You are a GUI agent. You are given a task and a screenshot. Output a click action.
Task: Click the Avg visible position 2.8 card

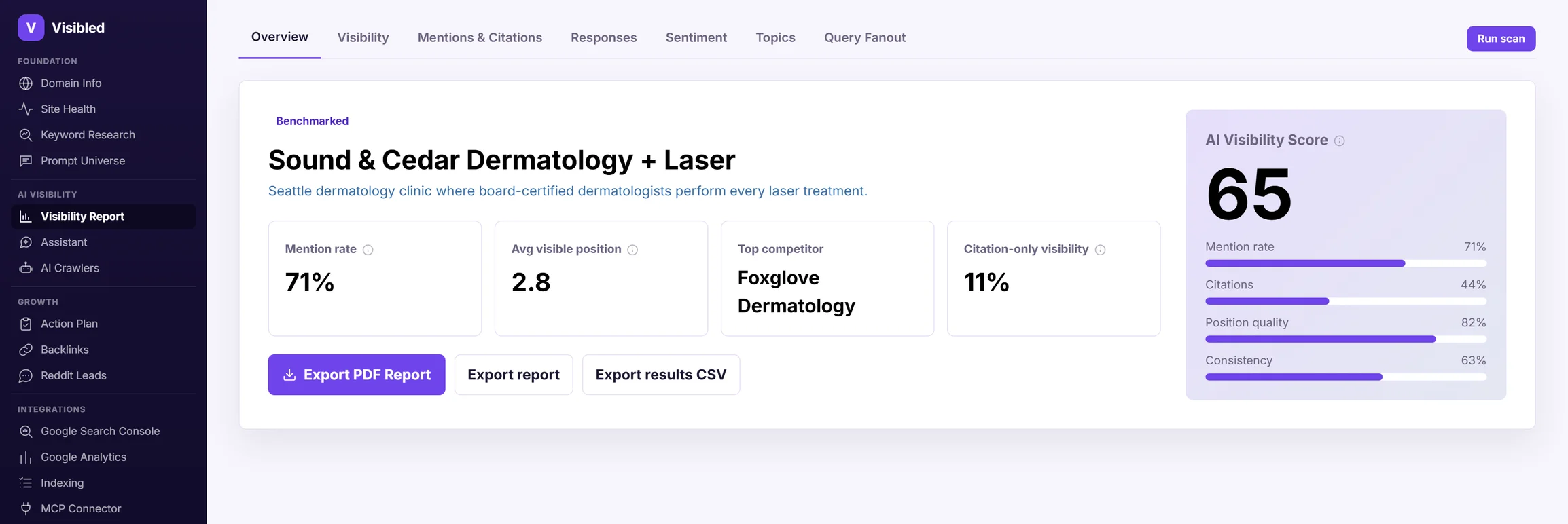(601, 278)
